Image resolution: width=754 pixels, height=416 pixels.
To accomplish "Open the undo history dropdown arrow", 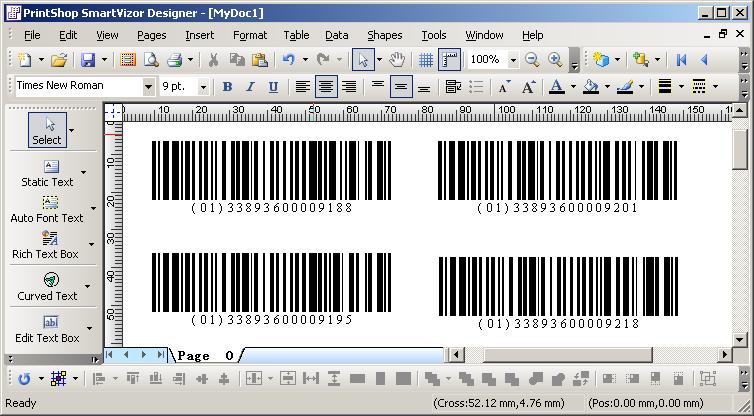I will click(x=305, y=60).
